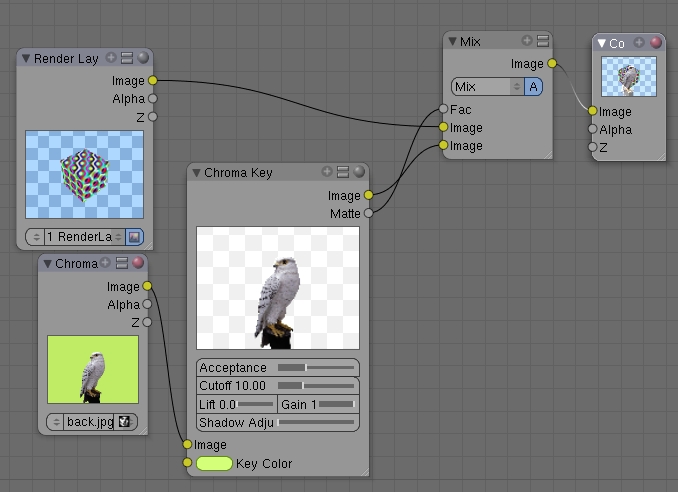Click Render Layers Z output socket

point(152,117)
